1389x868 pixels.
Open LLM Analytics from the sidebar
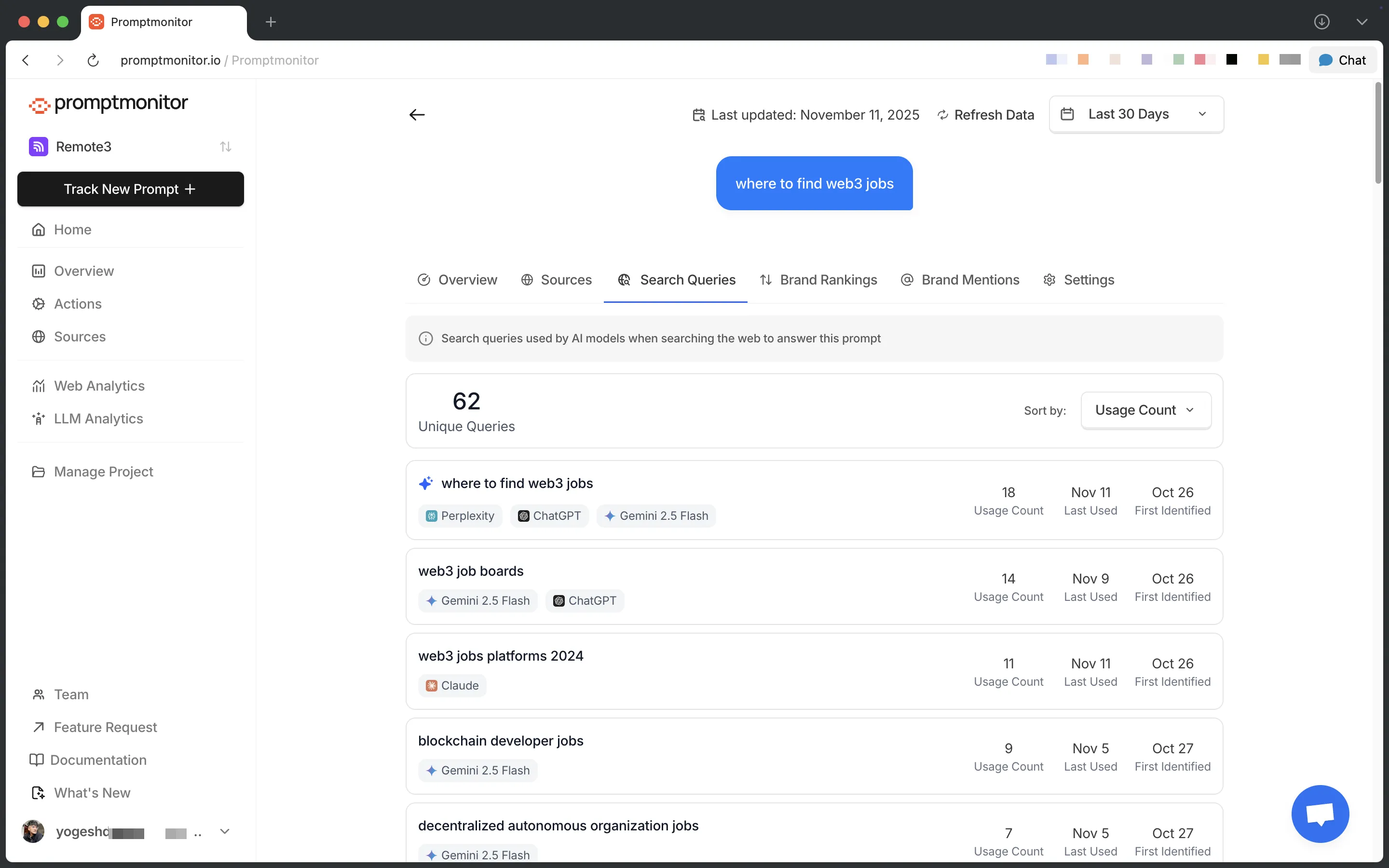[98, 419]
